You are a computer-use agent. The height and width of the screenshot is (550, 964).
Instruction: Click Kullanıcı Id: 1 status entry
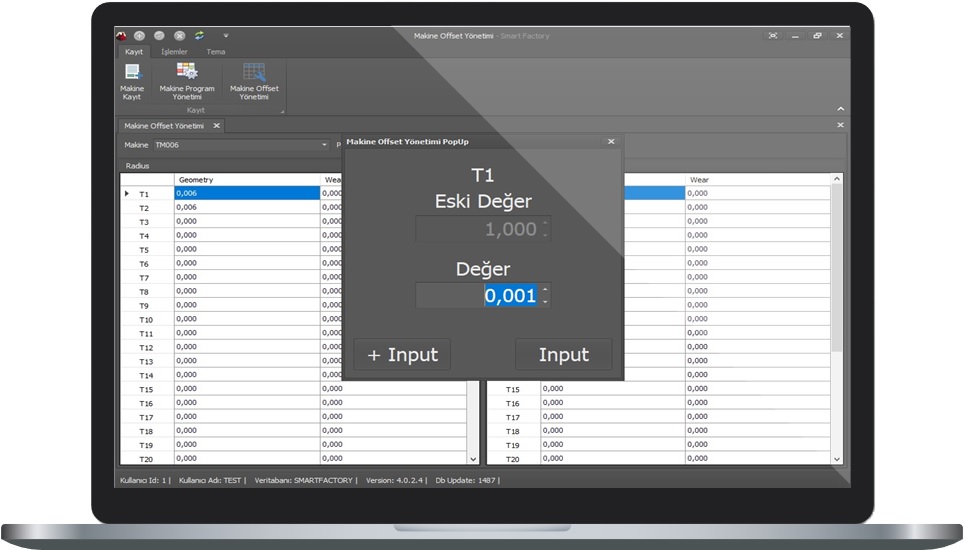pos(143,481)
